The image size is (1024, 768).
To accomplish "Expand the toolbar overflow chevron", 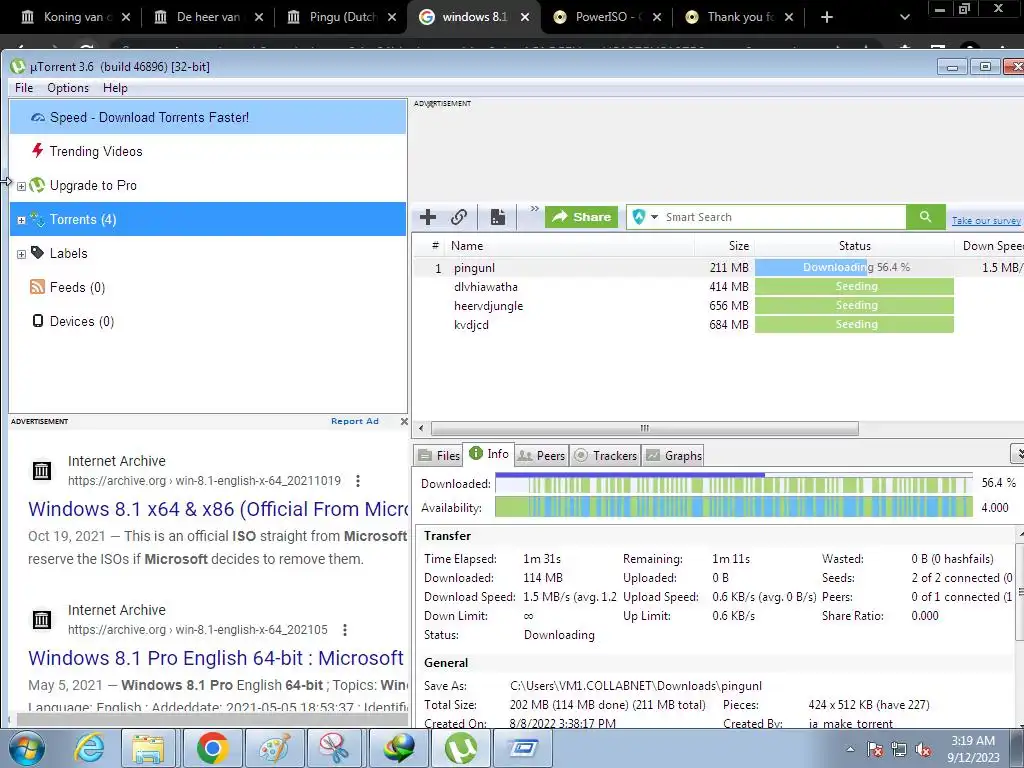I will (x=534, y=209).
